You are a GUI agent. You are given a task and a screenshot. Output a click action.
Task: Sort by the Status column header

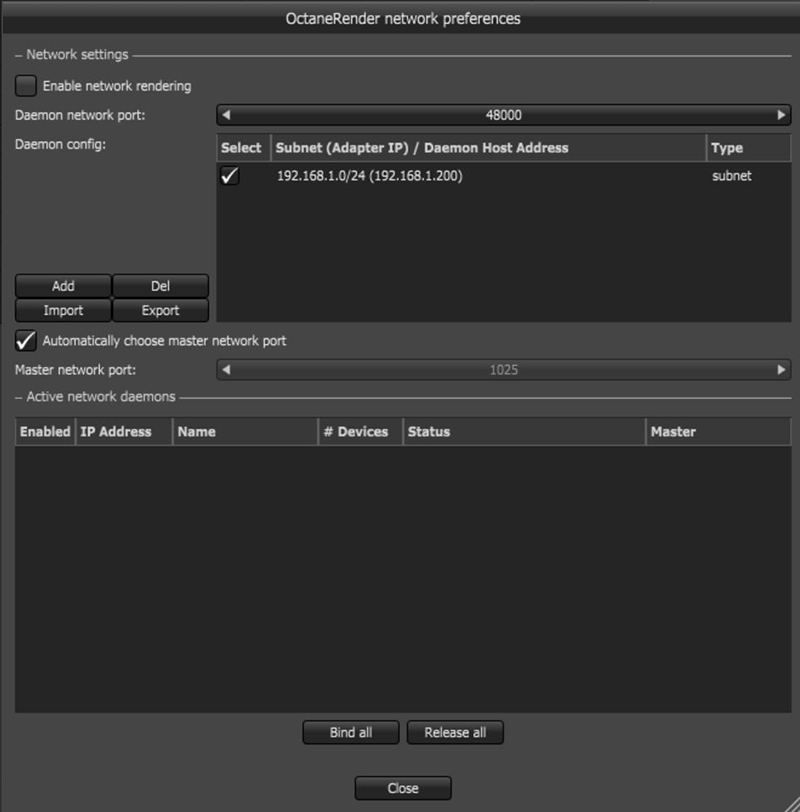[524, 432]
